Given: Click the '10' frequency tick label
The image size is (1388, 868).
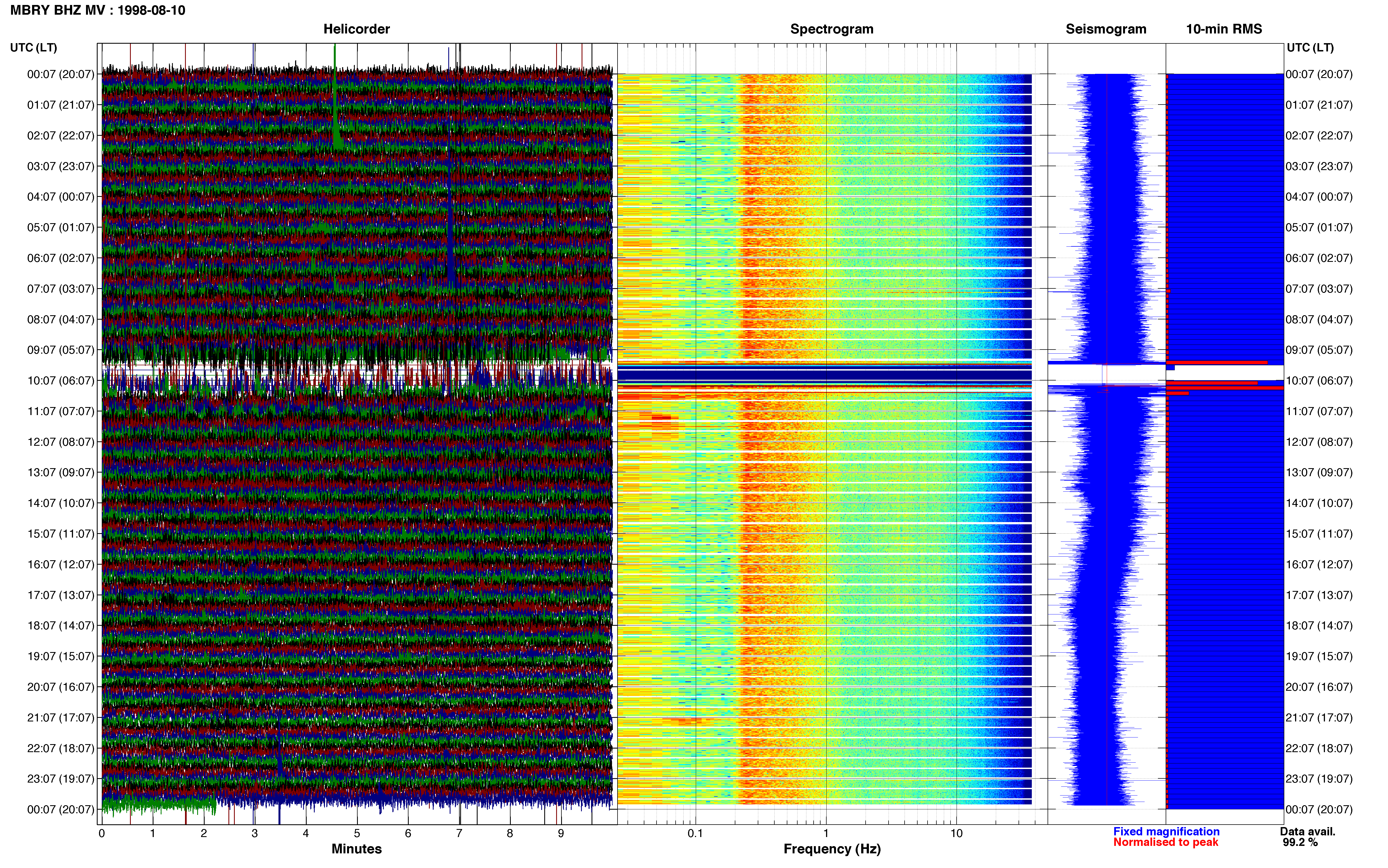Looking at the screenshot, I should point(956,833).
